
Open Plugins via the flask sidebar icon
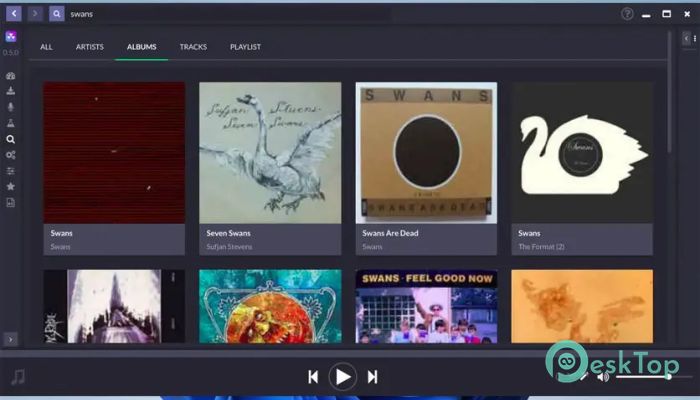pyautogui.click(x=11, y=123)
